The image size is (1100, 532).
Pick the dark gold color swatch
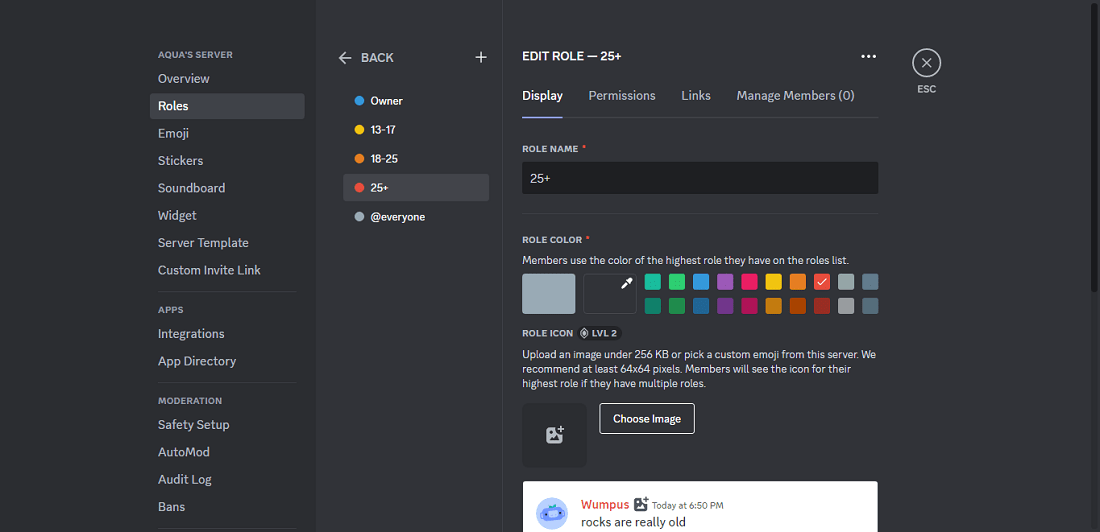coord(774,306)
